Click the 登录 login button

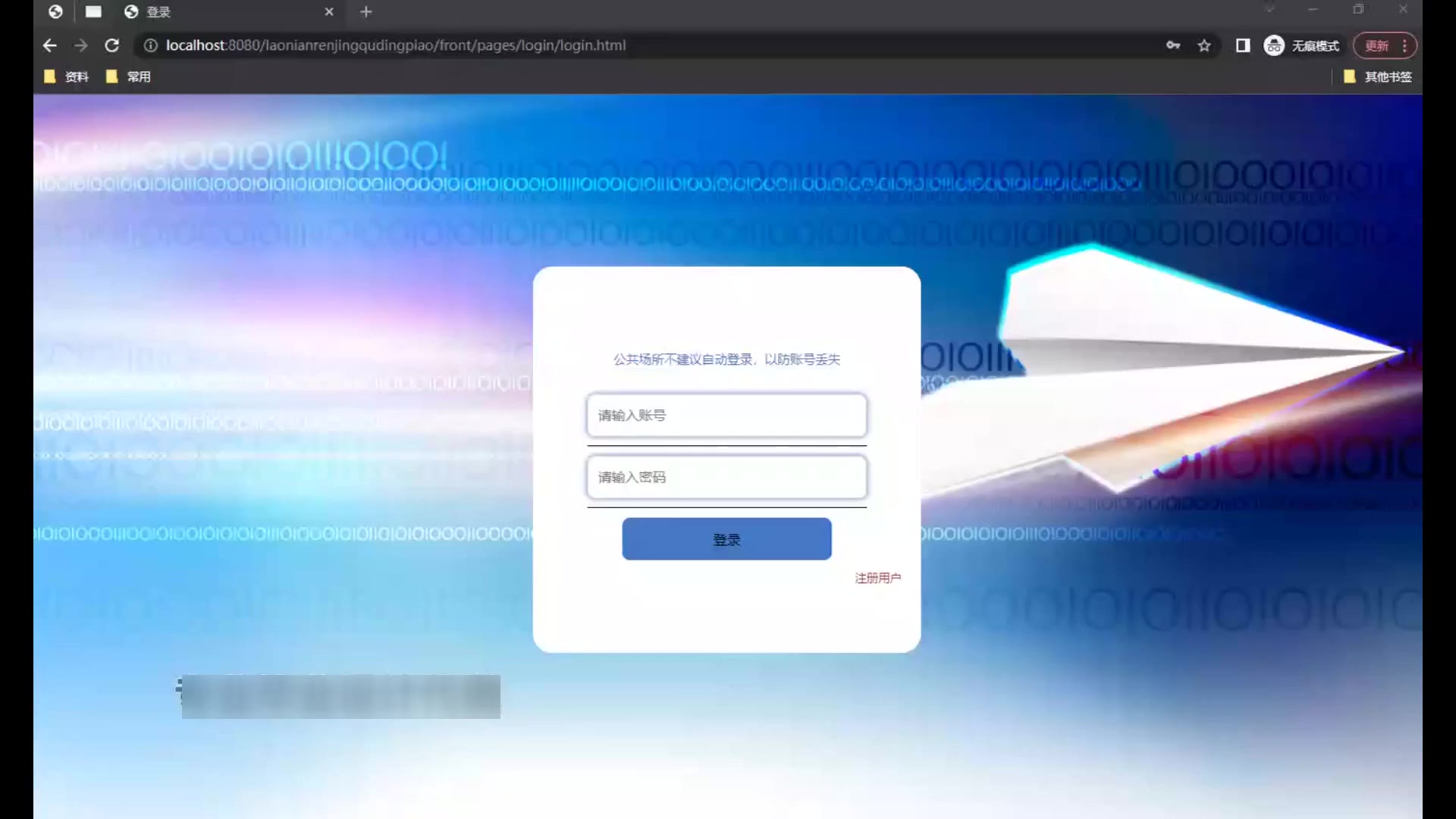pyautogui.click(x=726, y=539)
